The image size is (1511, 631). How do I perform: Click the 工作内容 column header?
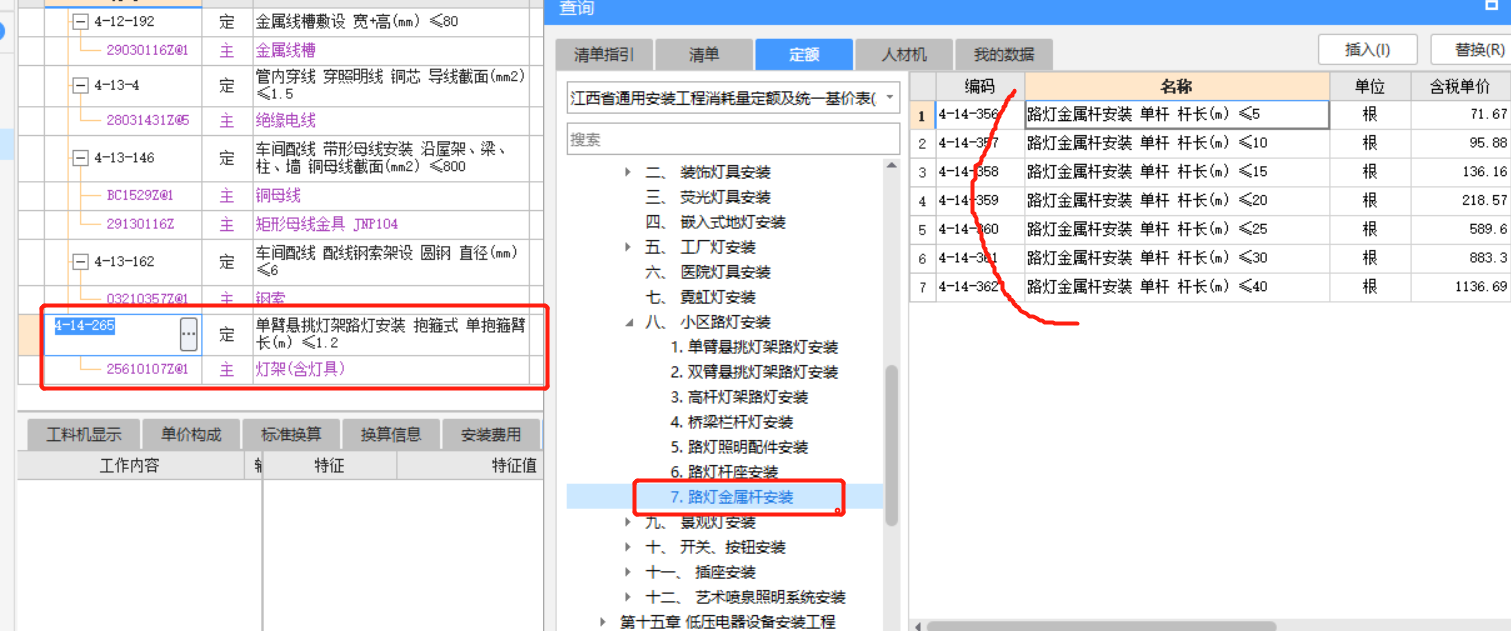click(130, 465)
